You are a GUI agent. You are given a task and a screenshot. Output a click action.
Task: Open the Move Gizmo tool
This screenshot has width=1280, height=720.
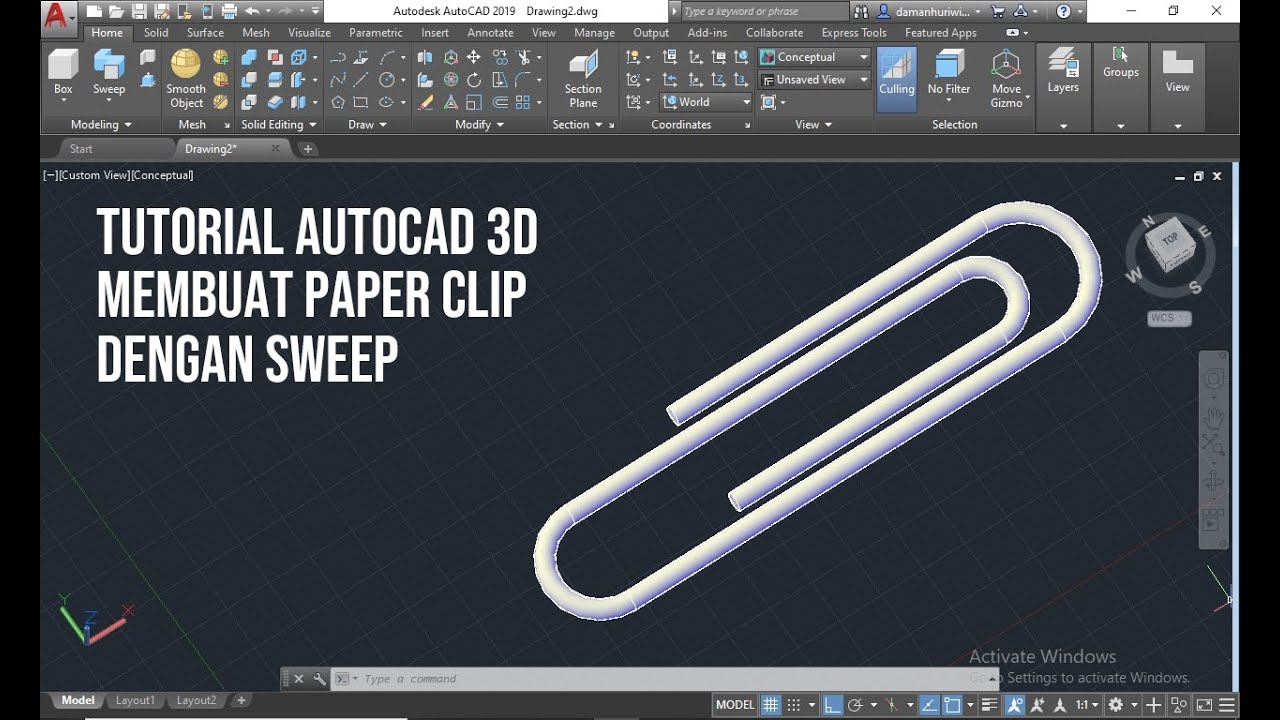click(1006, 79)
